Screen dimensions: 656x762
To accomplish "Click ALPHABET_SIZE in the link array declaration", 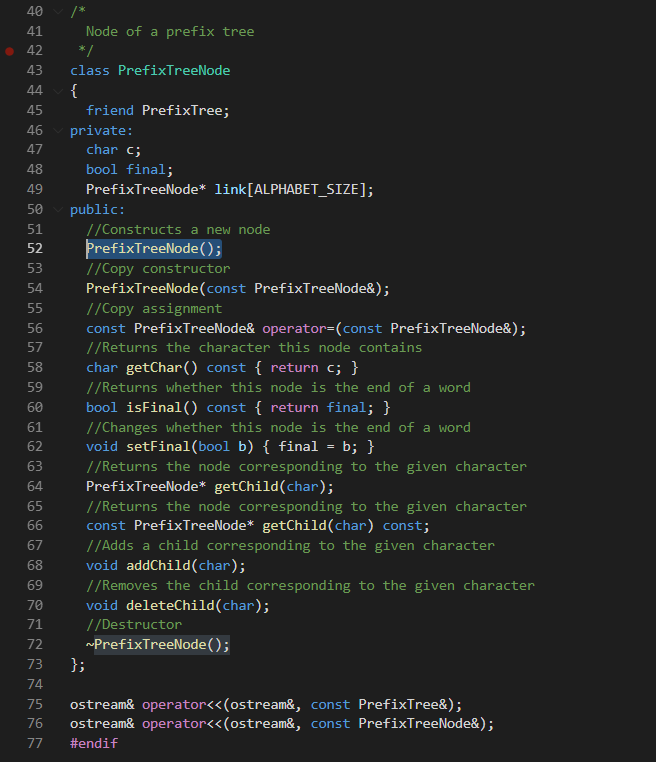I will coord(306,190).
